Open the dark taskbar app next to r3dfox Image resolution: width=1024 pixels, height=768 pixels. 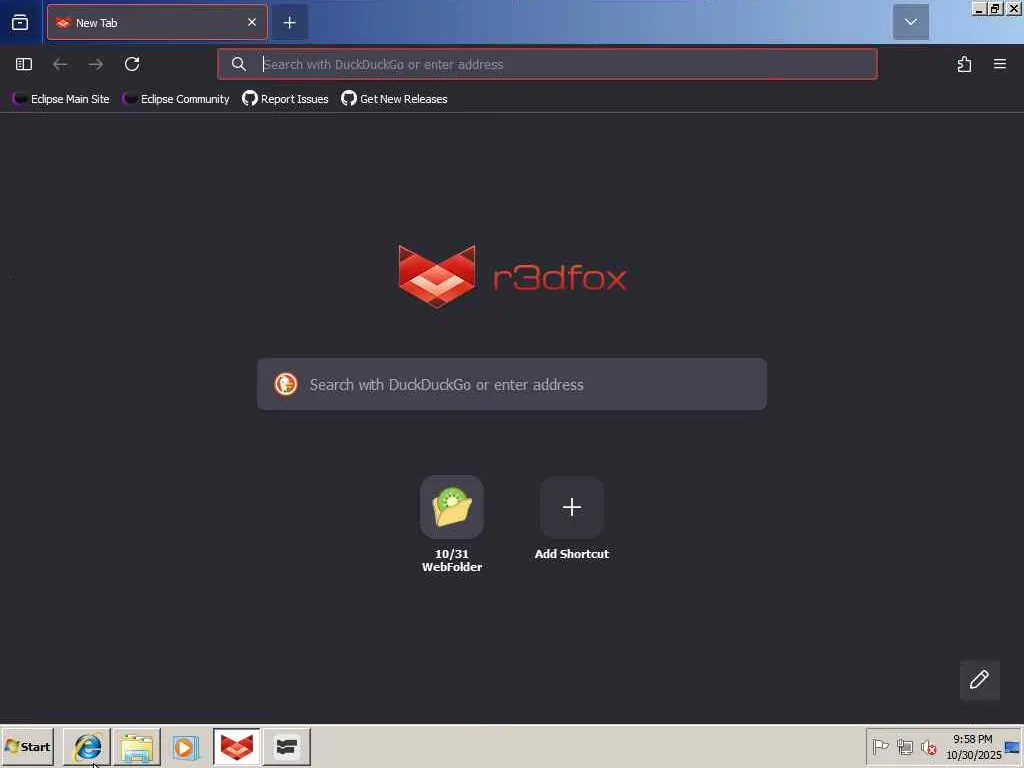click(x=286, y=746)
